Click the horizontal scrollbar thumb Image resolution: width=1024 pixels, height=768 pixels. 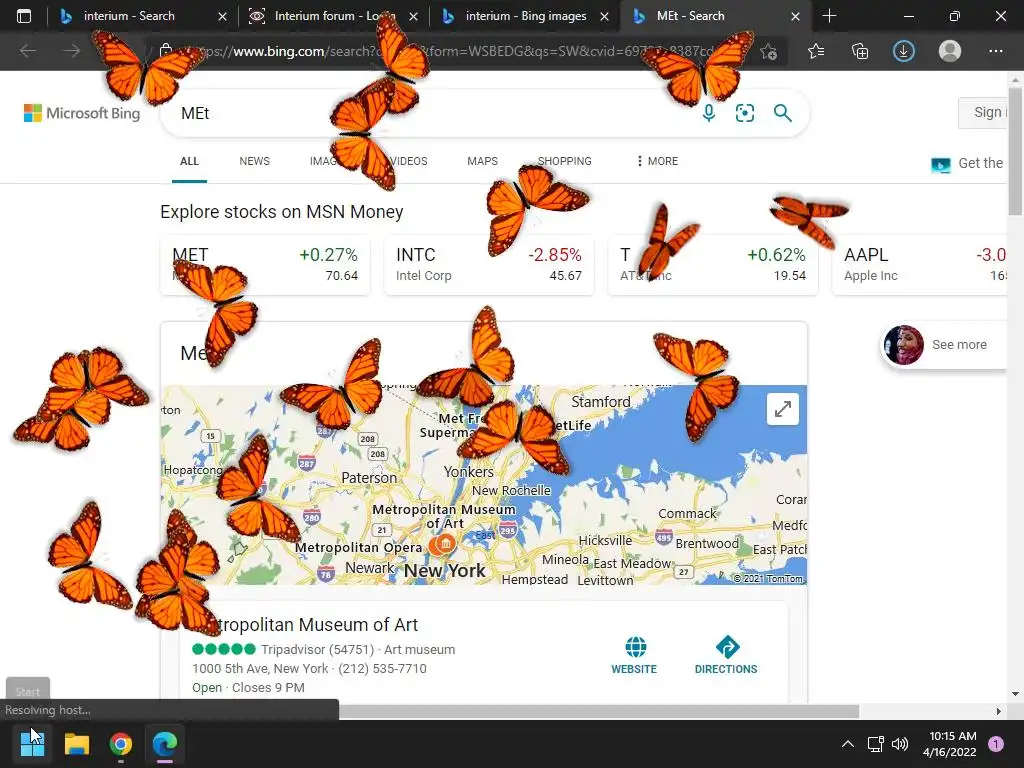point(599,711)
